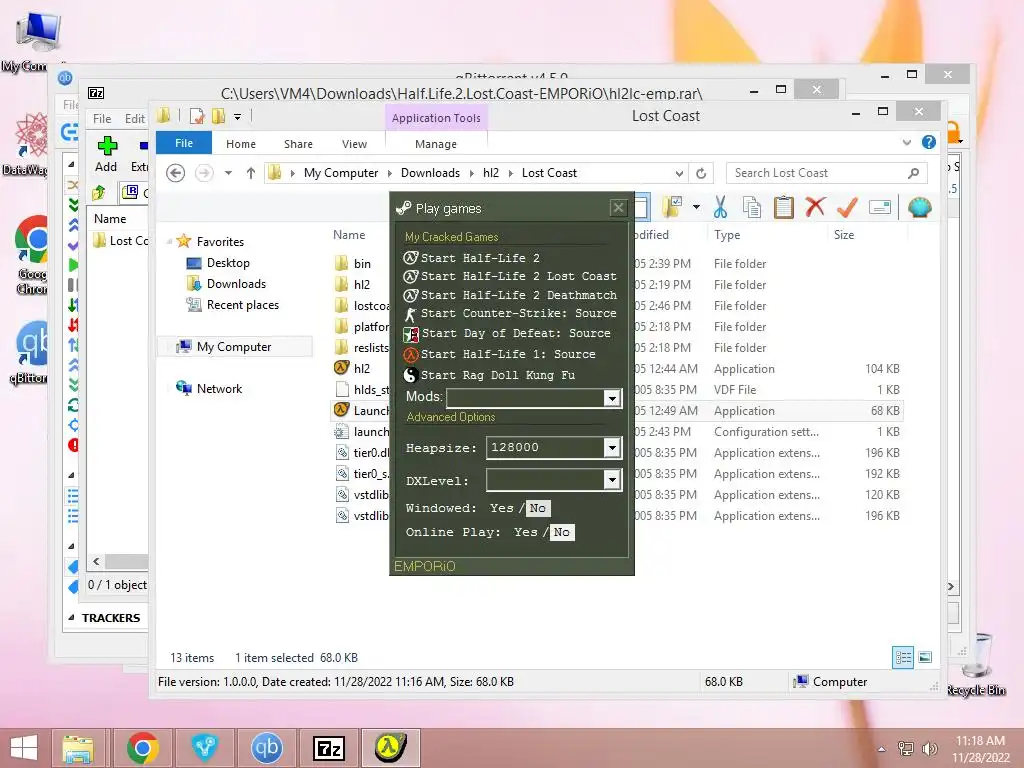
Task: Select Downloads in navigation pane
Action: tap(236, 283)
